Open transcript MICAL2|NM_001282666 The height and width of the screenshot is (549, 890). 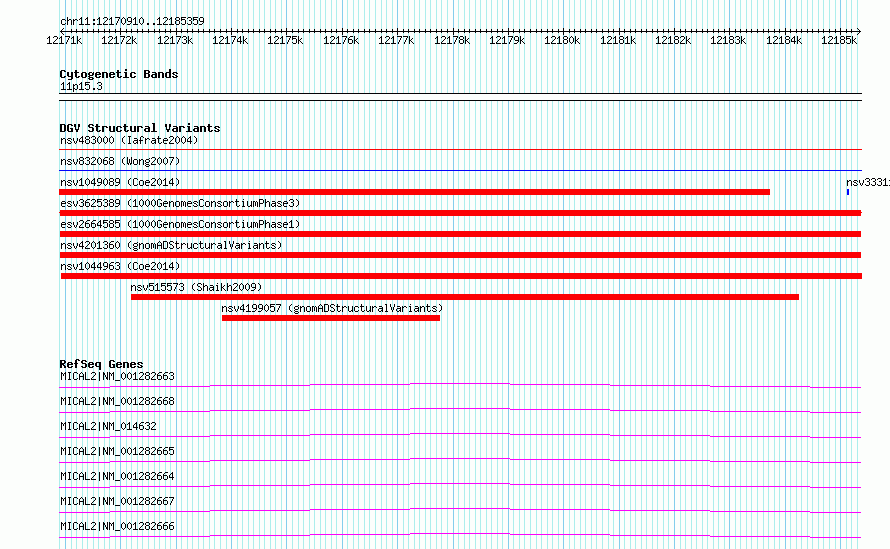click(x=117, y=526)
